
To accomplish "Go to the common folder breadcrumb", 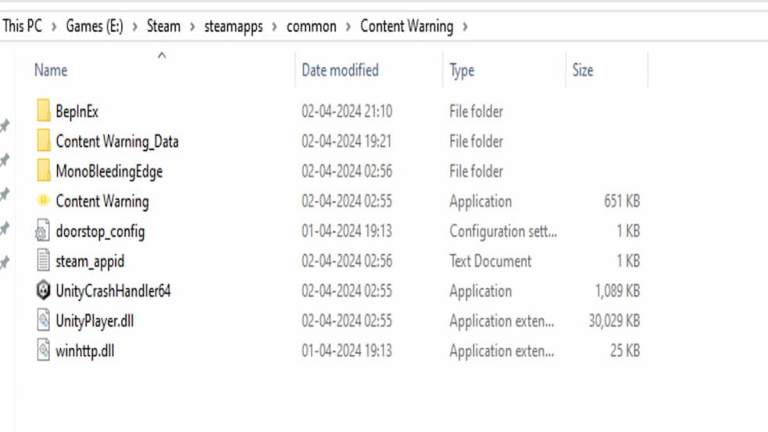I will click(311, 27).
